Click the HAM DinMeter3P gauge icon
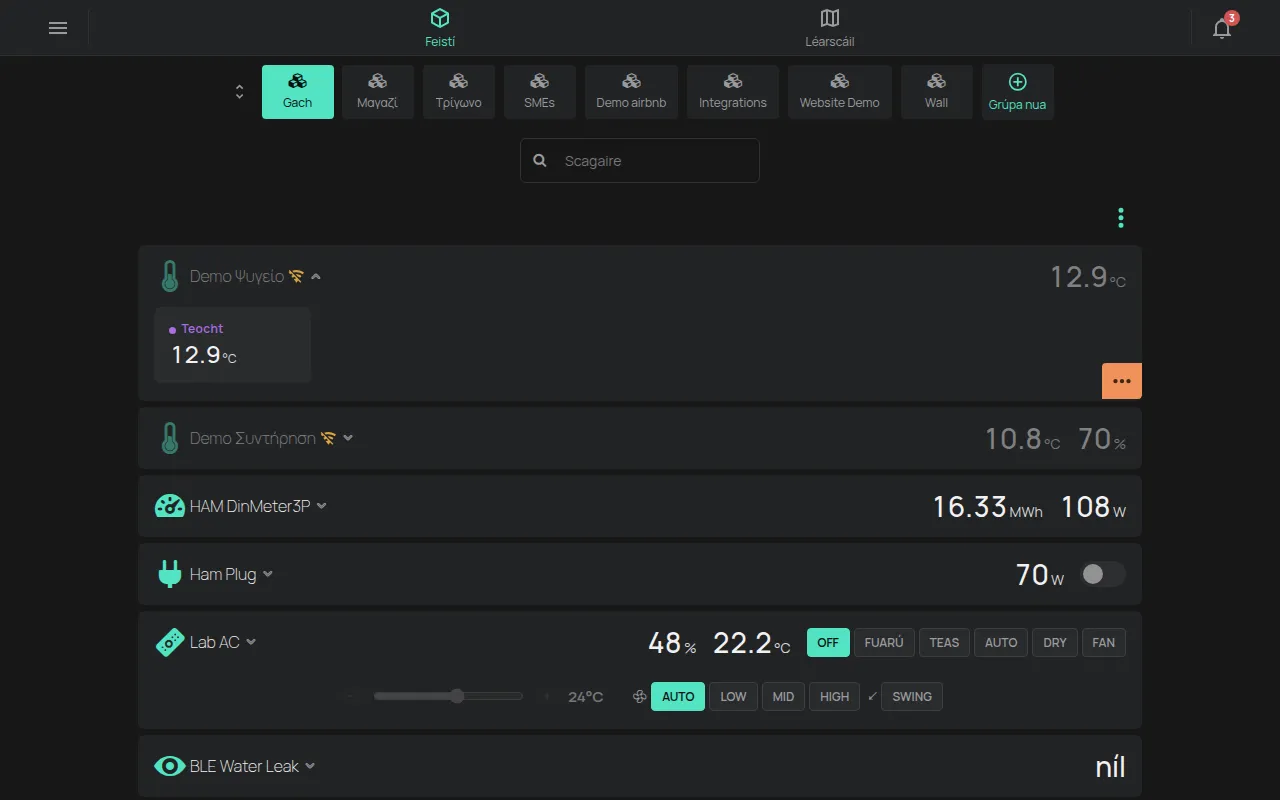The height and width of the screenshot is (800, 1280). coord(170,506)
